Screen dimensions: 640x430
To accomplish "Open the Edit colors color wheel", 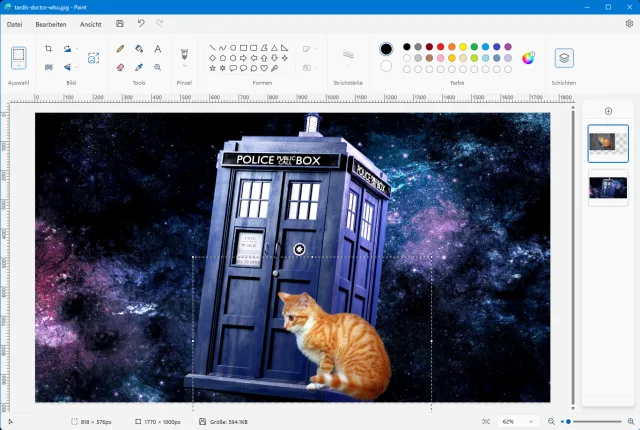I will tap(528, 58).
